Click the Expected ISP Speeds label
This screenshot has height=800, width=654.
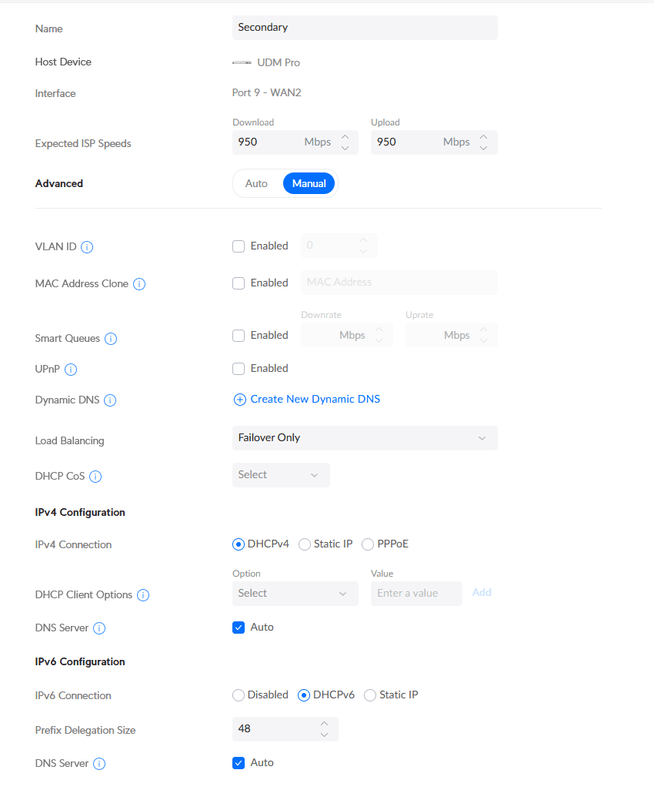[x=83, y=144]
